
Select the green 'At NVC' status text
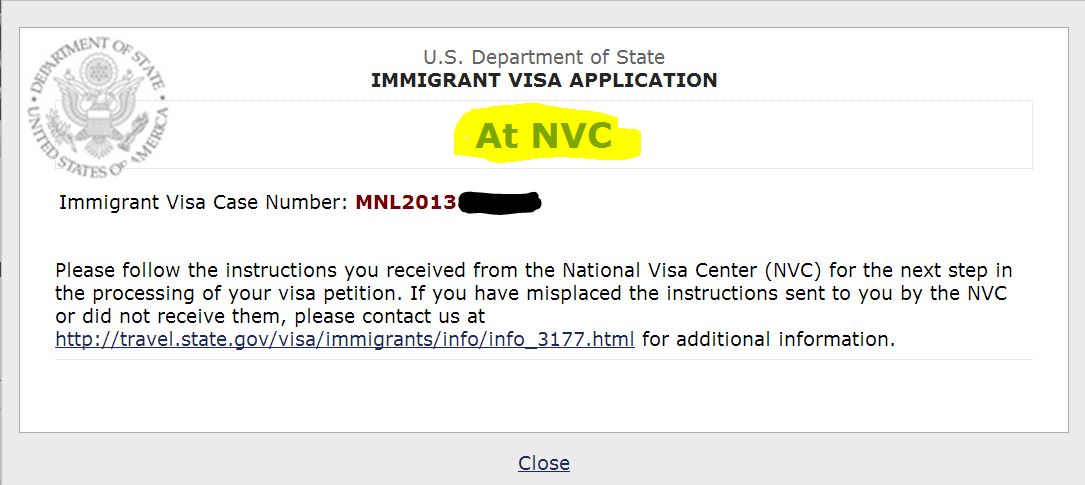pos(544,136)
